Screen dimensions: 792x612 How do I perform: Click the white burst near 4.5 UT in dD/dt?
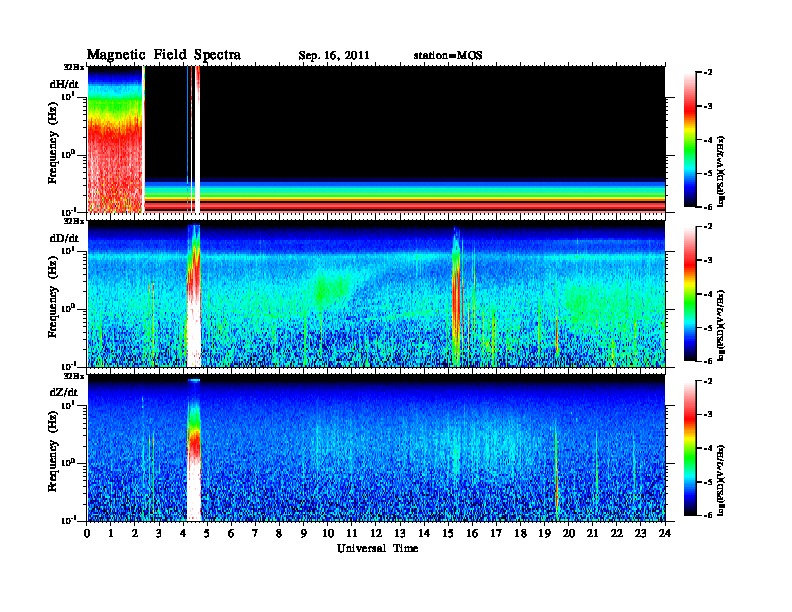(x=194, y=331)
